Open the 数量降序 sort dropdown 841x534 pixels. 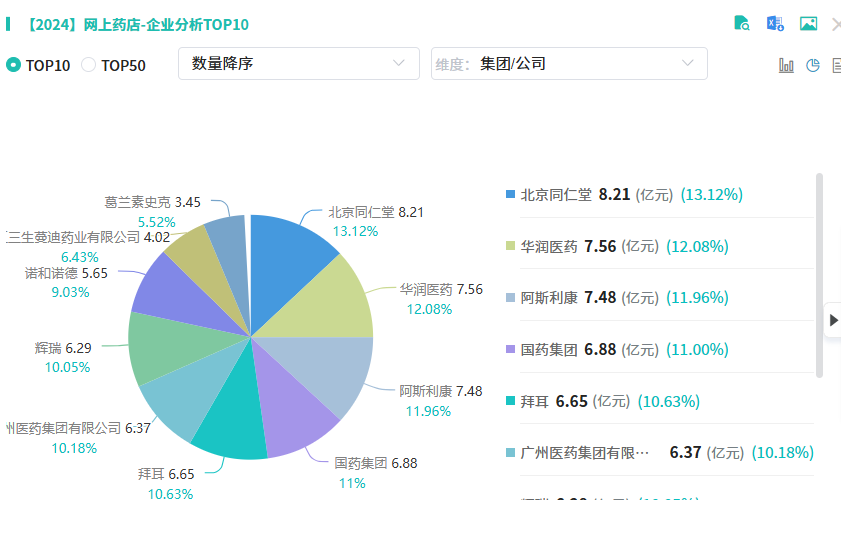point(298,64)
